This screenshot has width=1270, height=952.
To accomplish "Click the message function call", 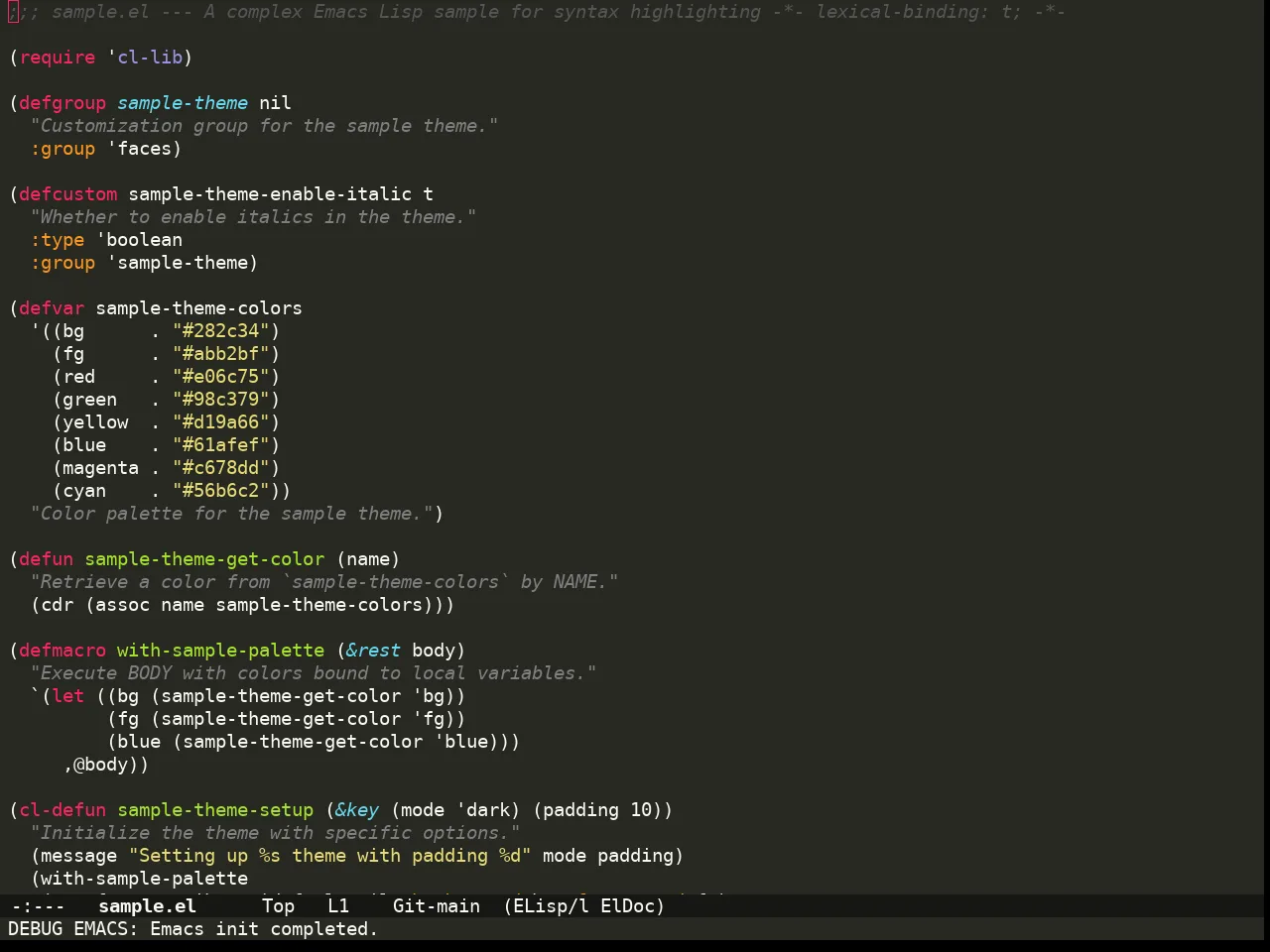I will [x=79, y=856].
